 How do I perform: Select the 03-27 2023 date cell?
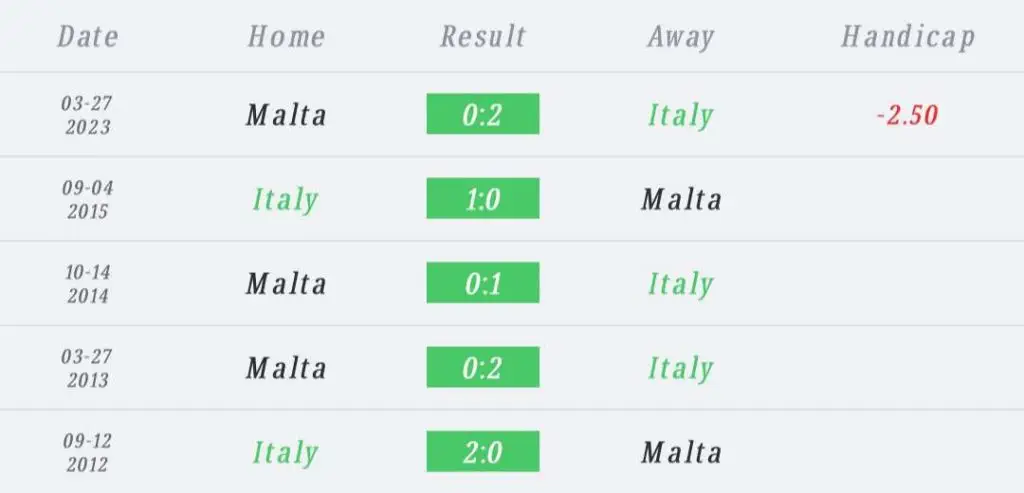pyautogui.click(x=88, y=115)
